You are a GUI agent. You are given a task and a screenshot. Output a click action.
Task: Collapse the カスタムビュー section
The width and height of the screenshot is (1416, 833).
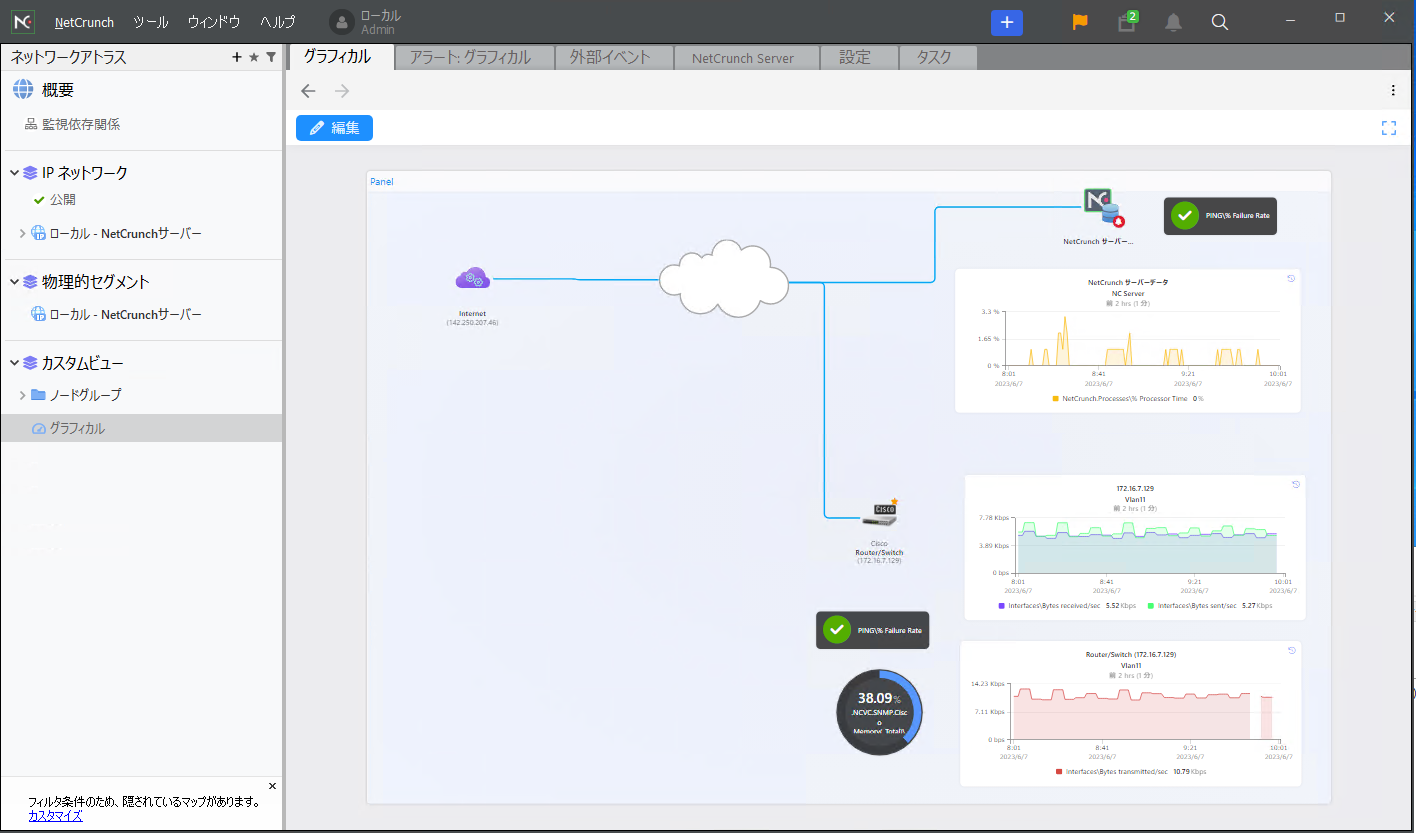click(x=15, y=363)
